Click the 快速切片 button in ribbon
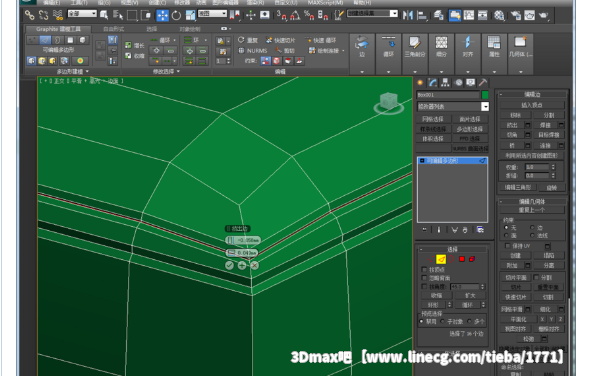 pyautogui.click(x=281, y=40)
